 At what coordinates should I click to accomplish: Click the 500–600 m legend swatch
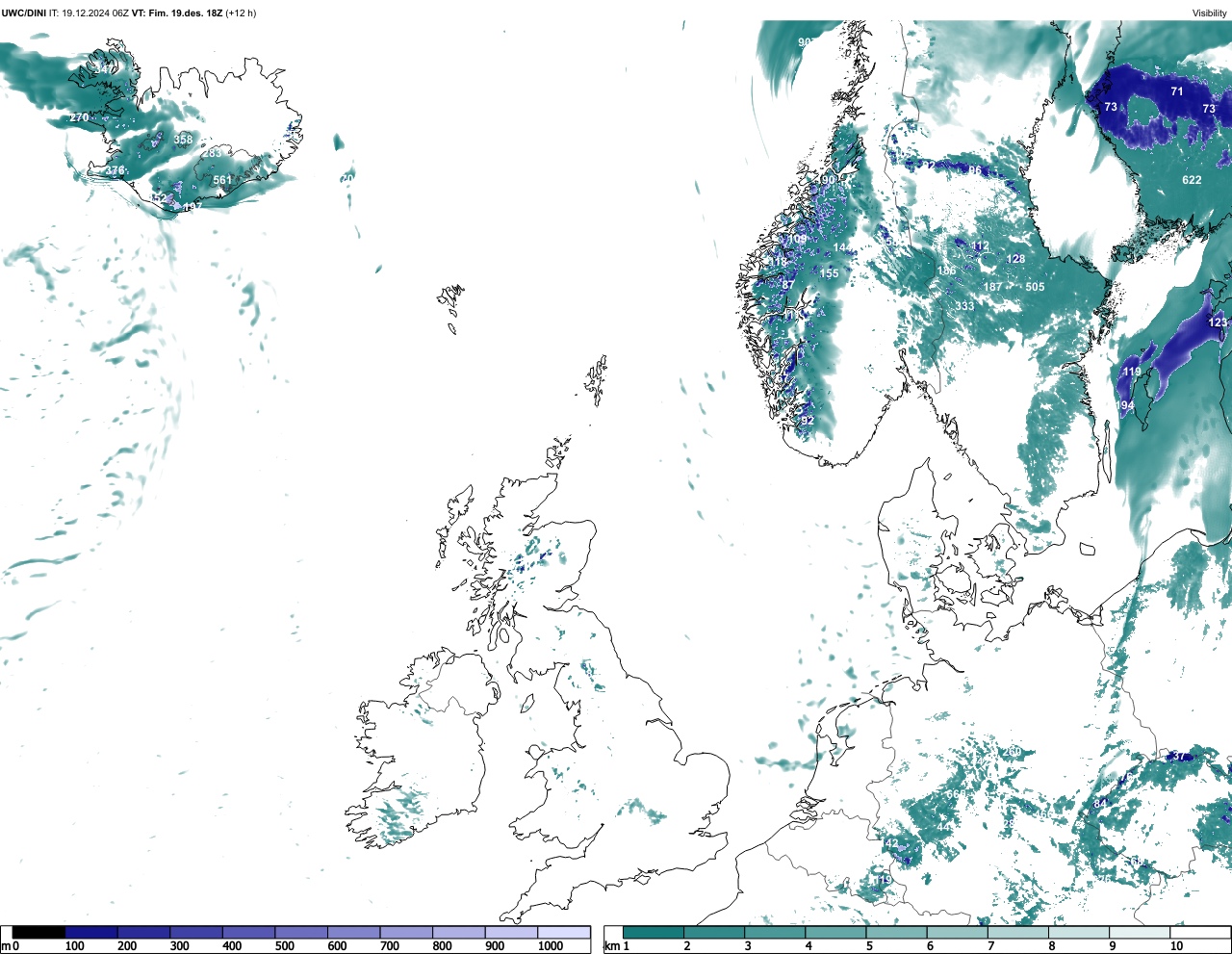(301, 932)
